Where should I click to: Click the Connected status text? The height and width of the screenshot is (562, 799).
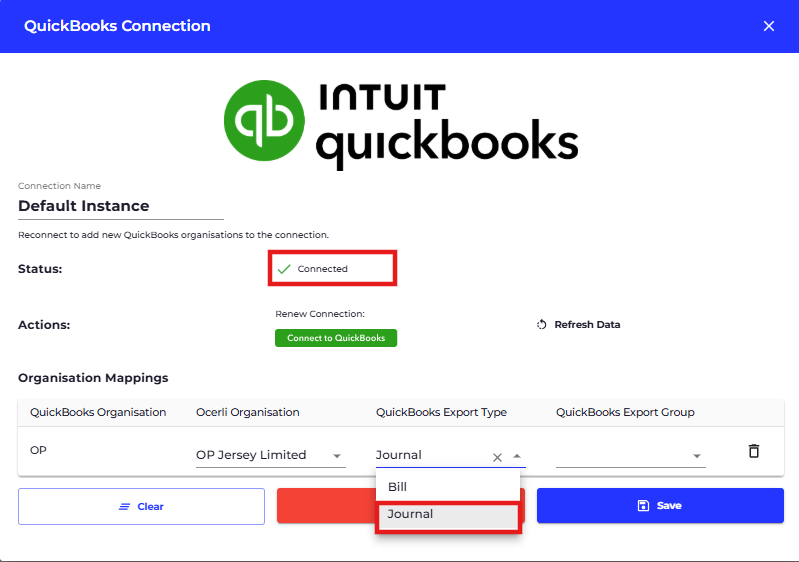323,269
